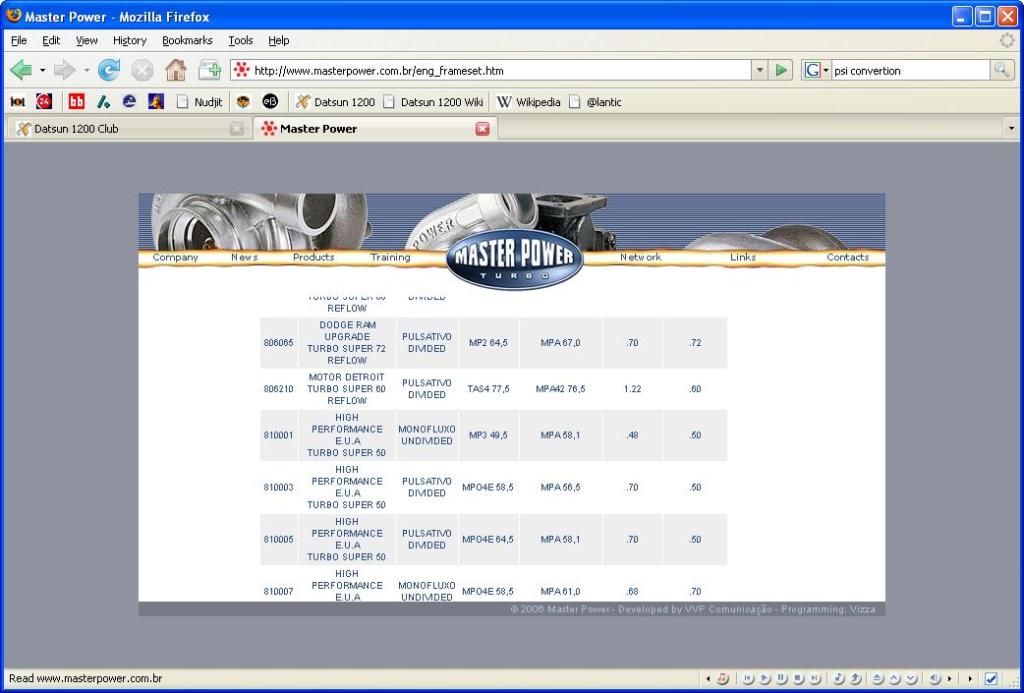Select the Master Power tab
This screenshot has height=693, width=1024.
(375, 129)
